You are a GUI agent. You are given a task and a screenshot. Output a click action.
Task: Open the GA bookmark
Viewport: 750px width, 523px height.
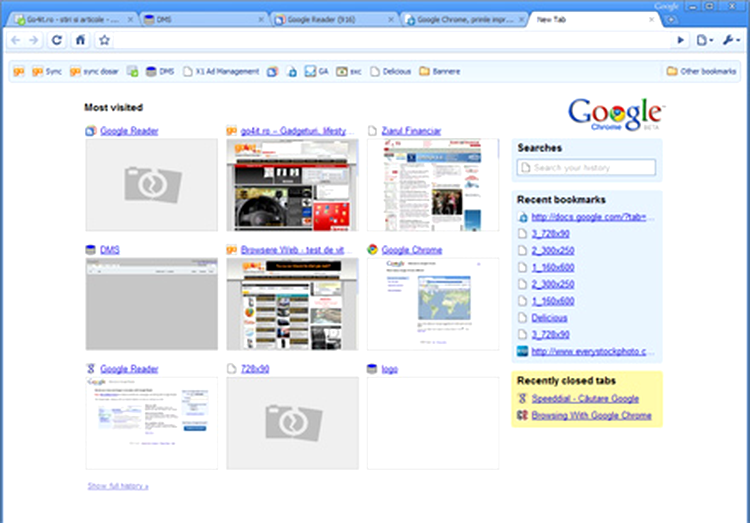(x=317, y=71)
